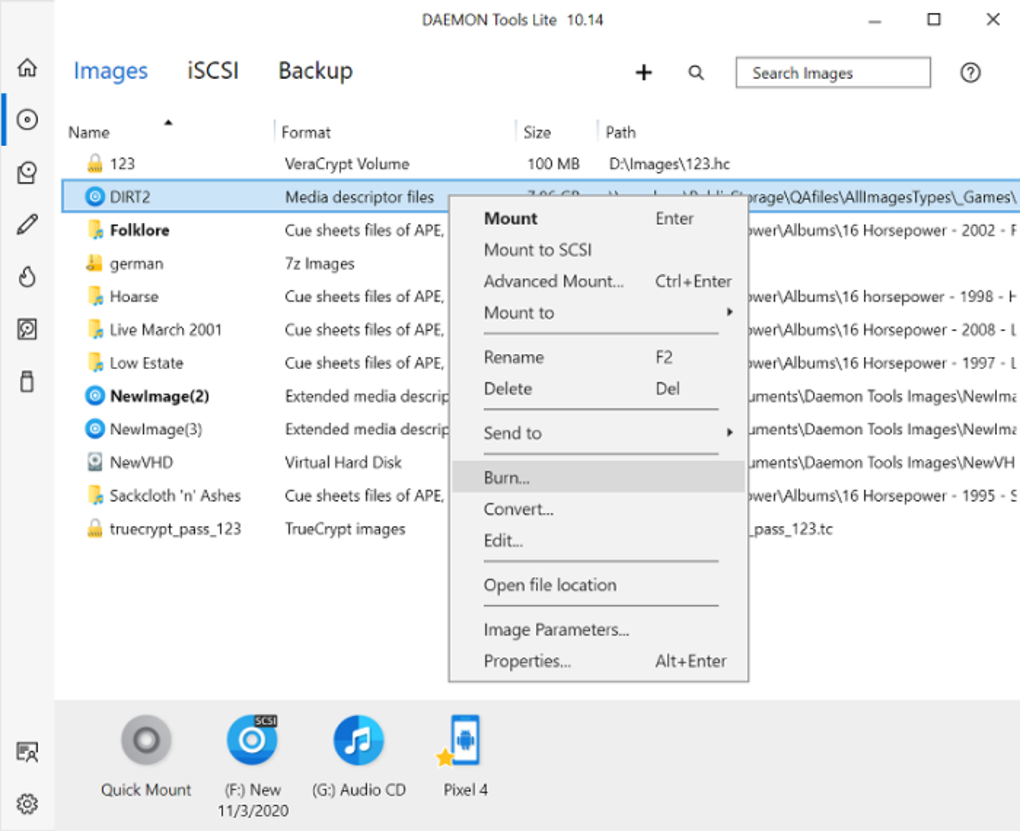Screen dimensions: 1020x831
Task: Open the pencil Image Editor sidebar icon
Action: pyautogui.click(x=27, y=225)
